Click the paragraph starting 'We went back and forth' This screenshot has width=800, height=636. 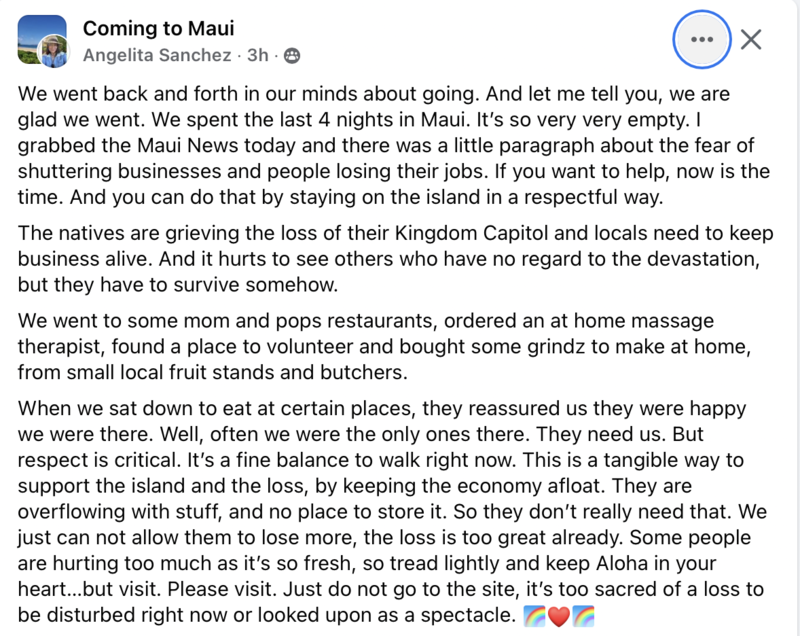(x=393, y=145)
